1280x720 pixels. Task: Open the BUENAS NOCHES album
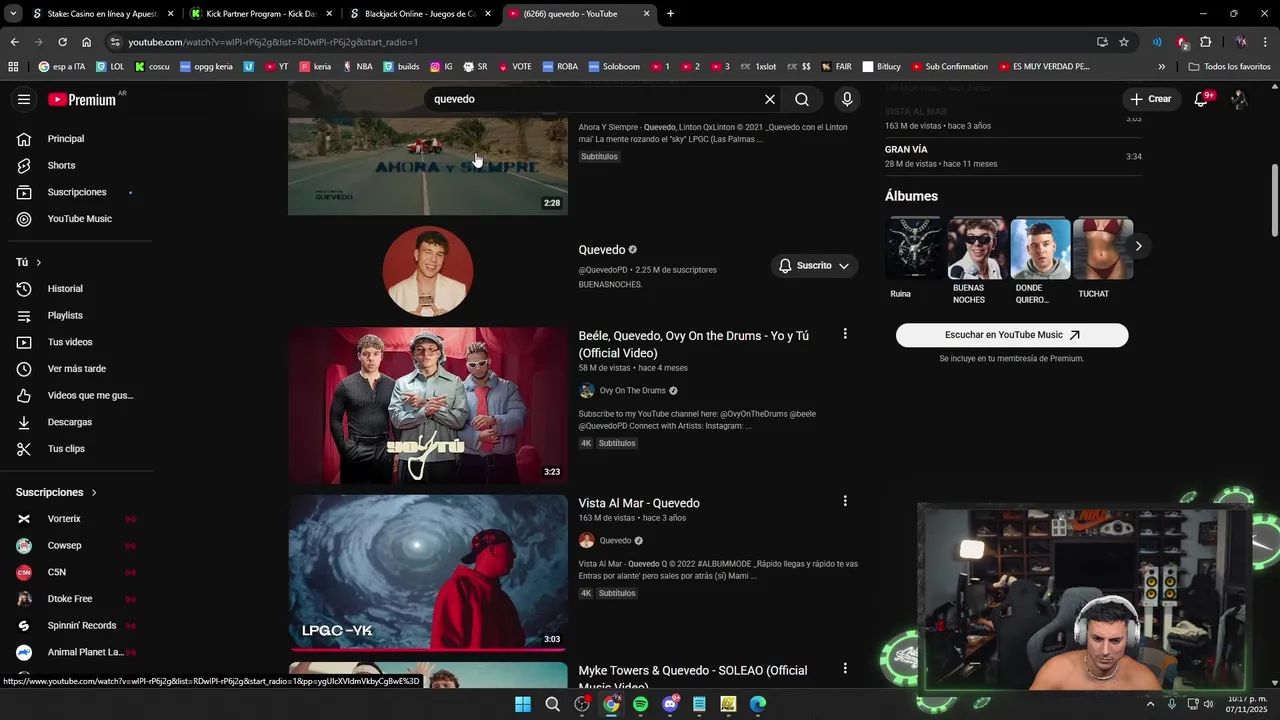coord(977,261)
